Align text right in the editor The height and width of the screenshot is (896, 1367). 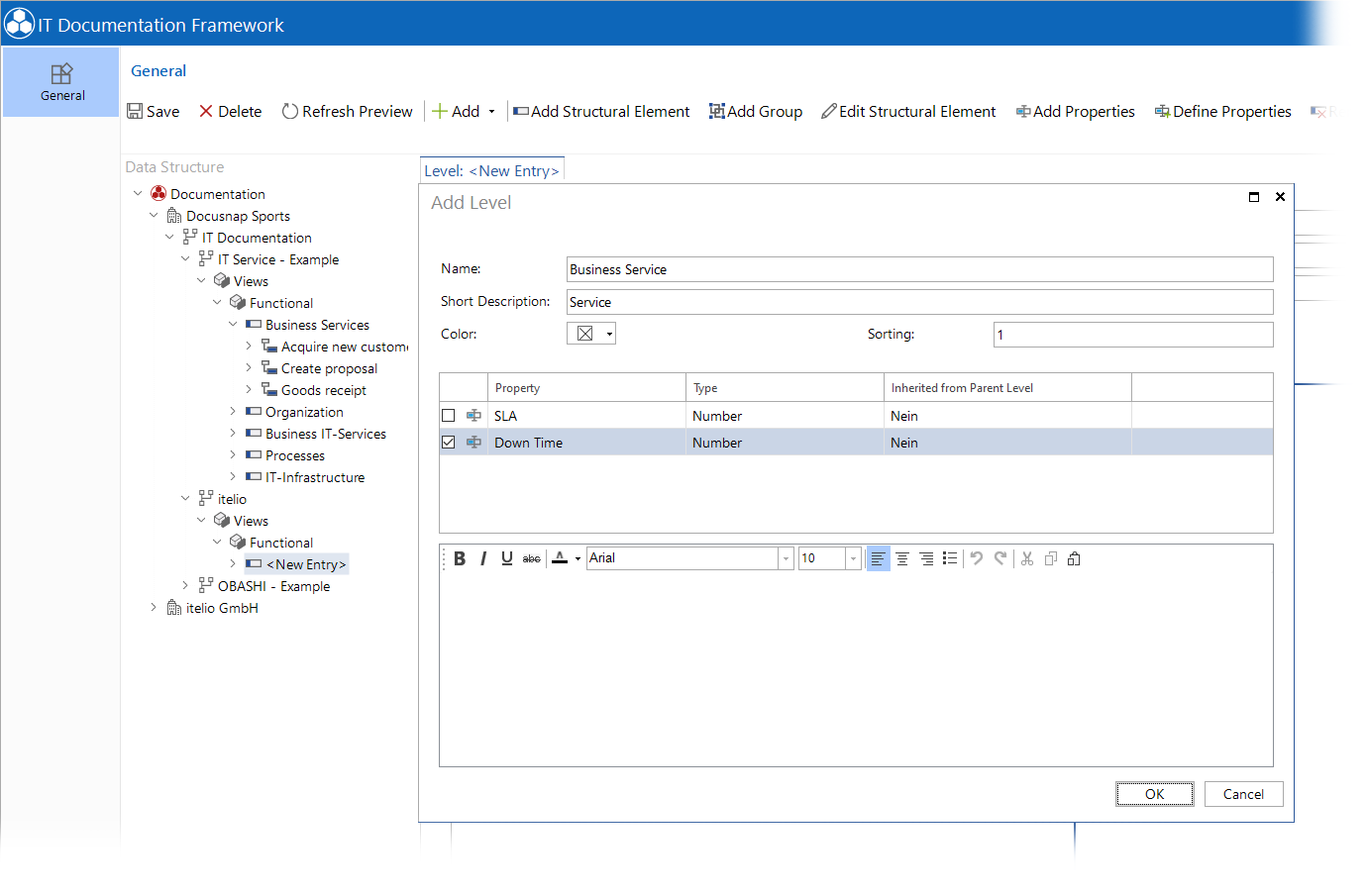(926, 558)
